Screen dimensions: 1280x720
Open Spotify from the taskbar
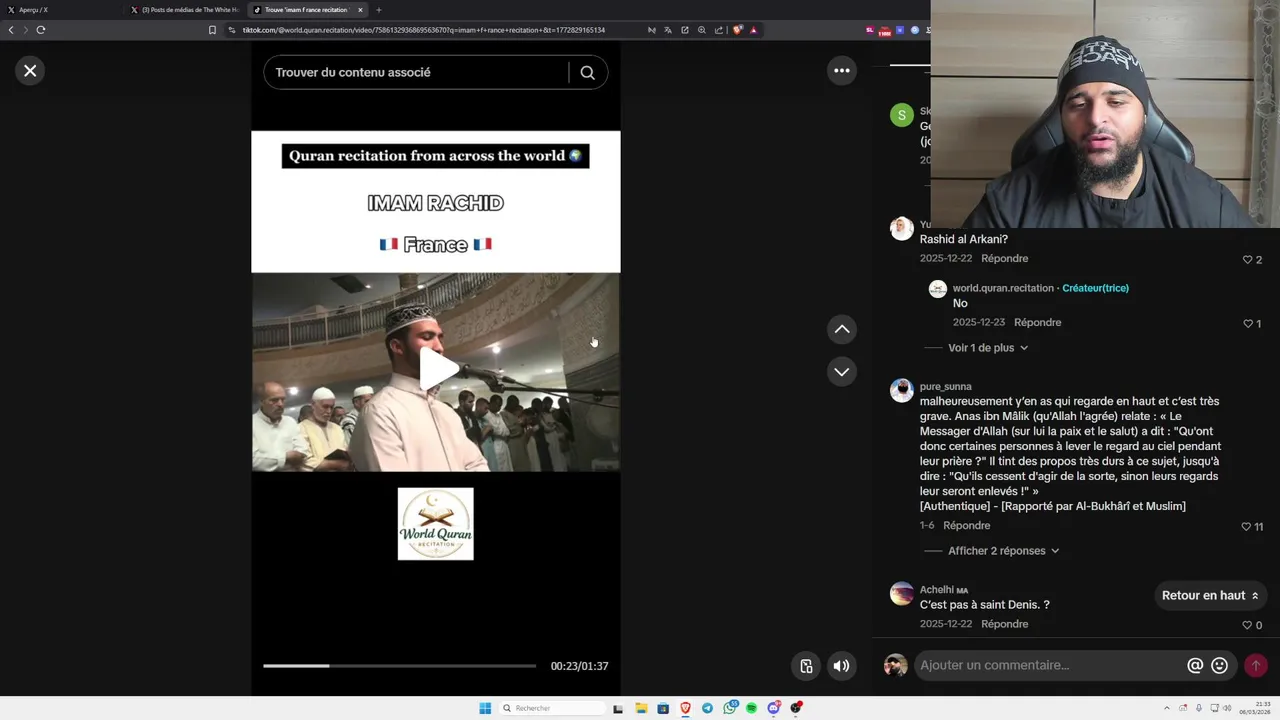(751, 708)
